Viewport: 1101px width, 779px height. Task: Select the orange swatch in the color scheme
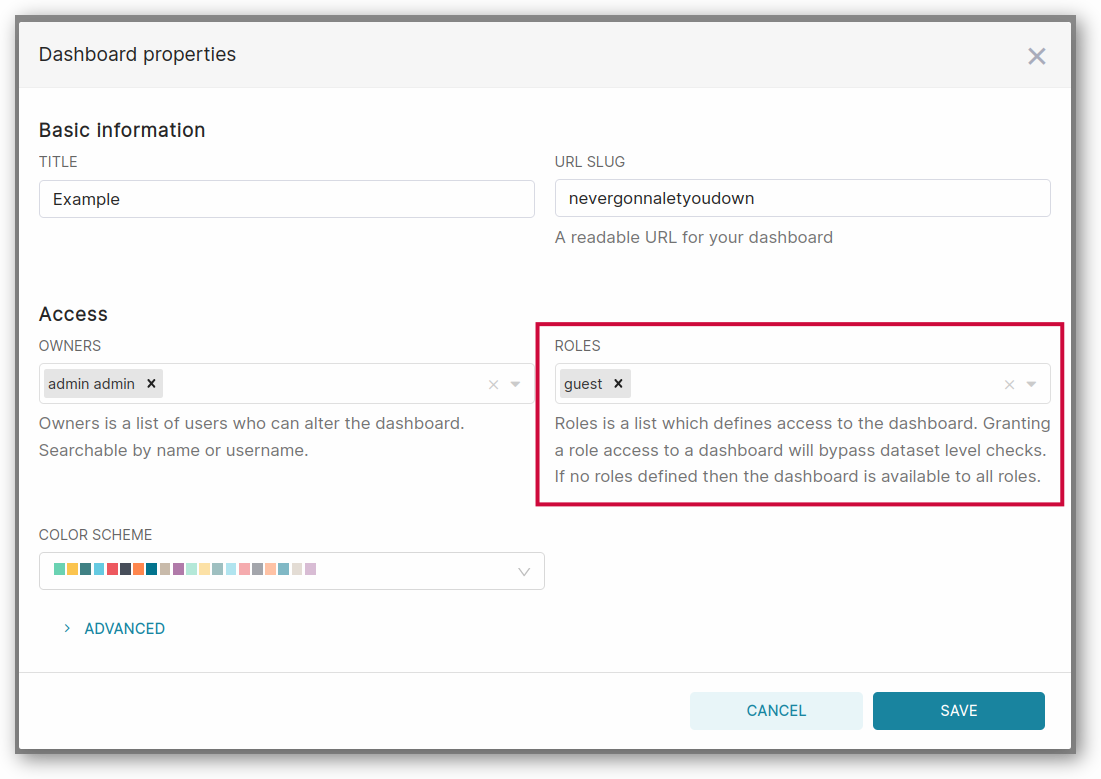click(x=75, y=568)
